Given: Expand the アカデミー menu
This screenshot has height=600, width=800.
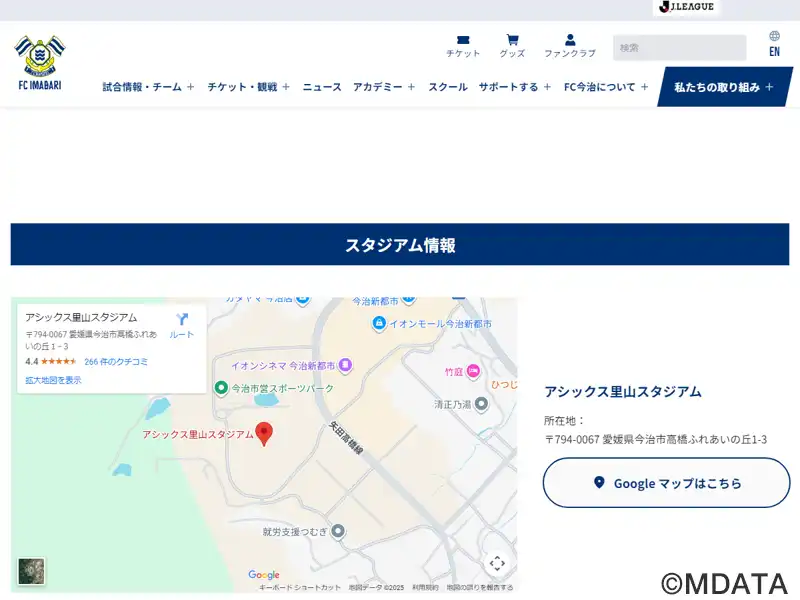Looking at the screenshot, I should pos(384,87).
